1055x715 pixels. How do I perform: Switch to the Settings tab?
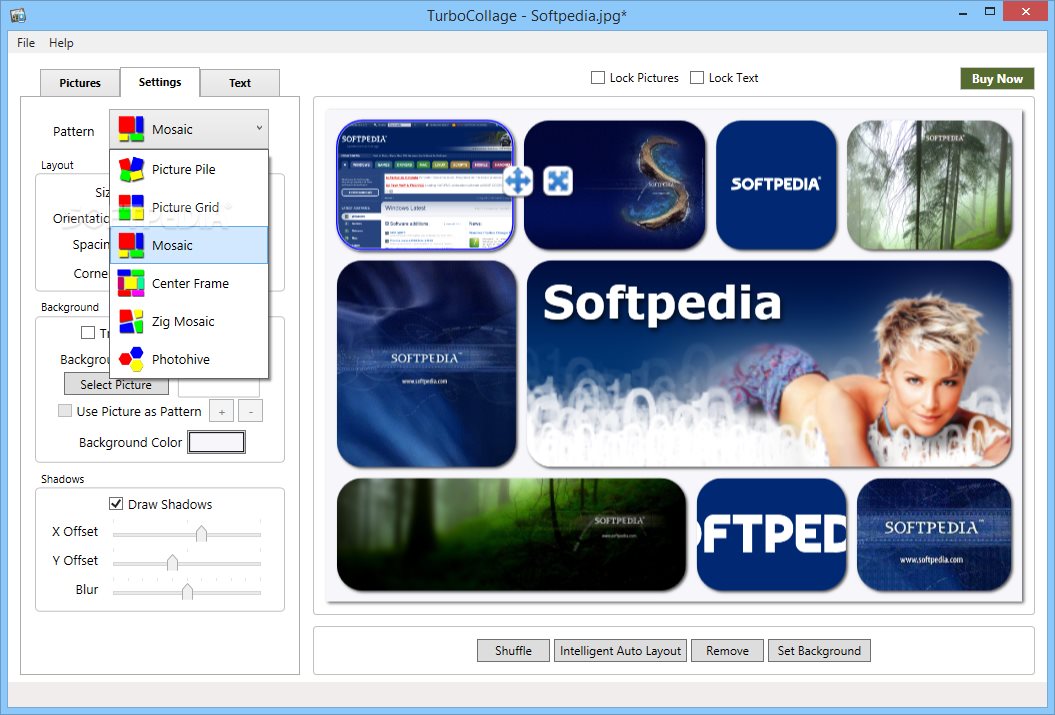(160, 82)
